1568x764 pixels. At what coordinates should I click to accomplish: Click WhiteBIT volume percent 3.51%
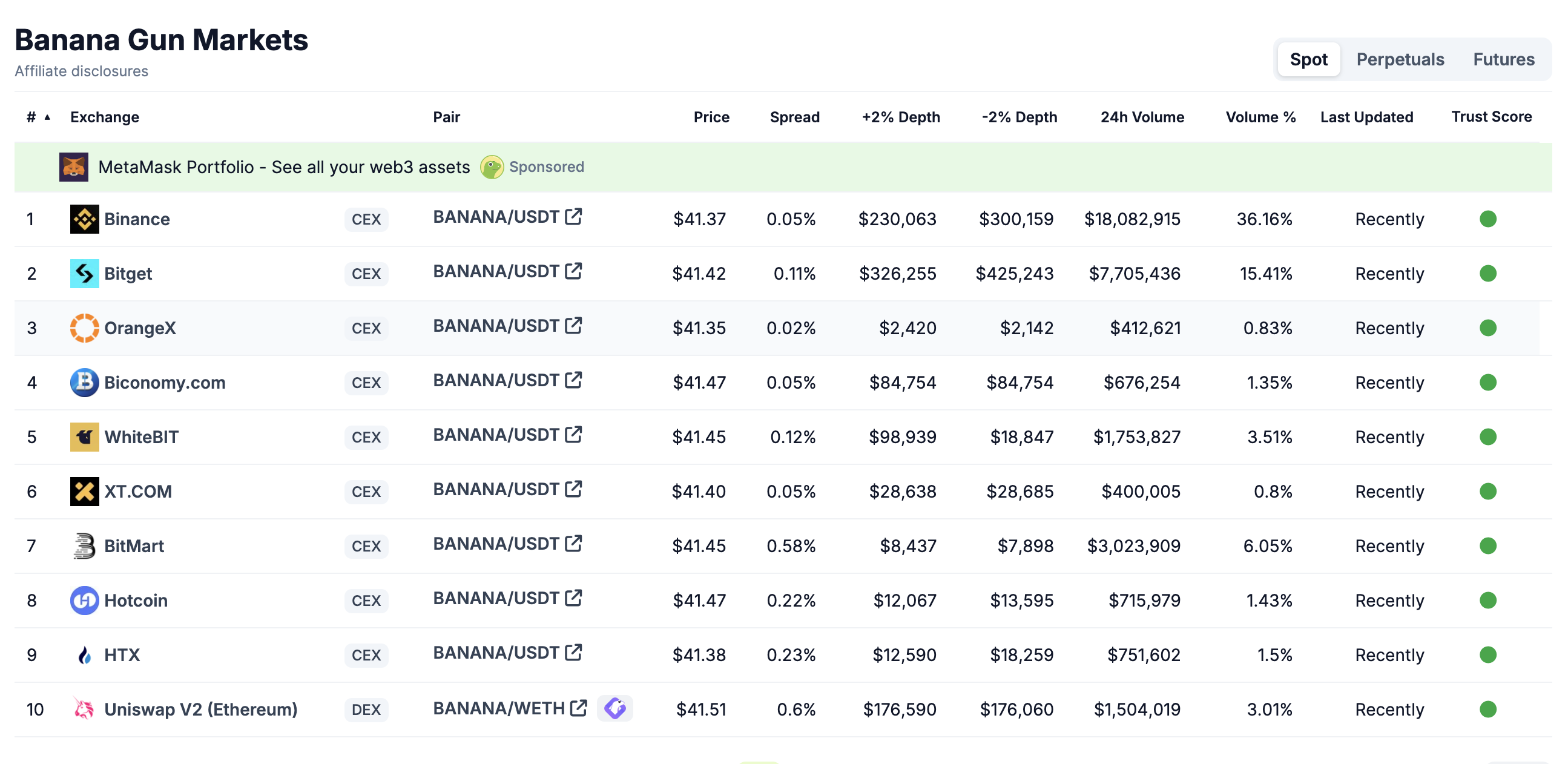tap(1270, 437)
